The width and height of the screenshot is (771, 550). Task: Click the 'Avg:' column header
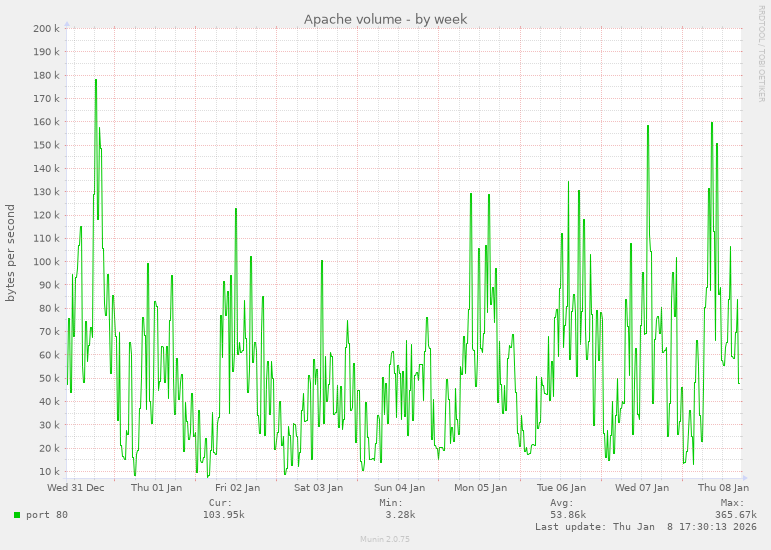[x=562, y=503]
